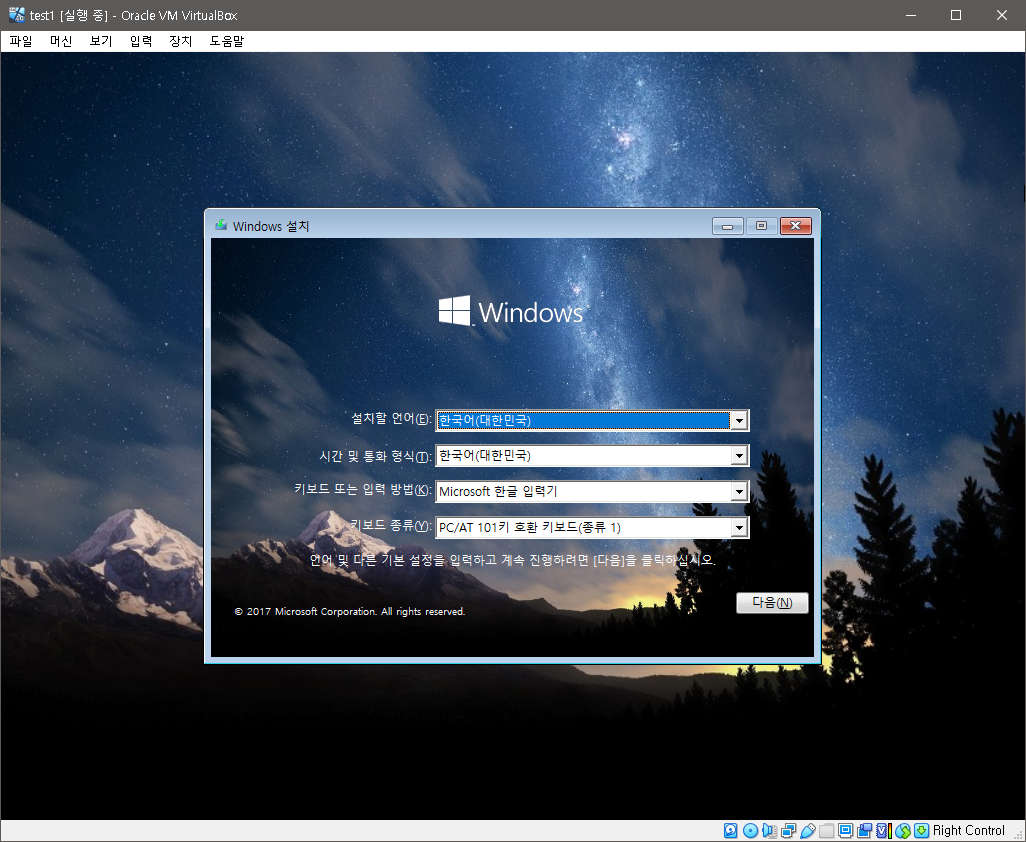Open the 머신 menu
Viewport: 1026px width, 842px height.
click(61, 41)
